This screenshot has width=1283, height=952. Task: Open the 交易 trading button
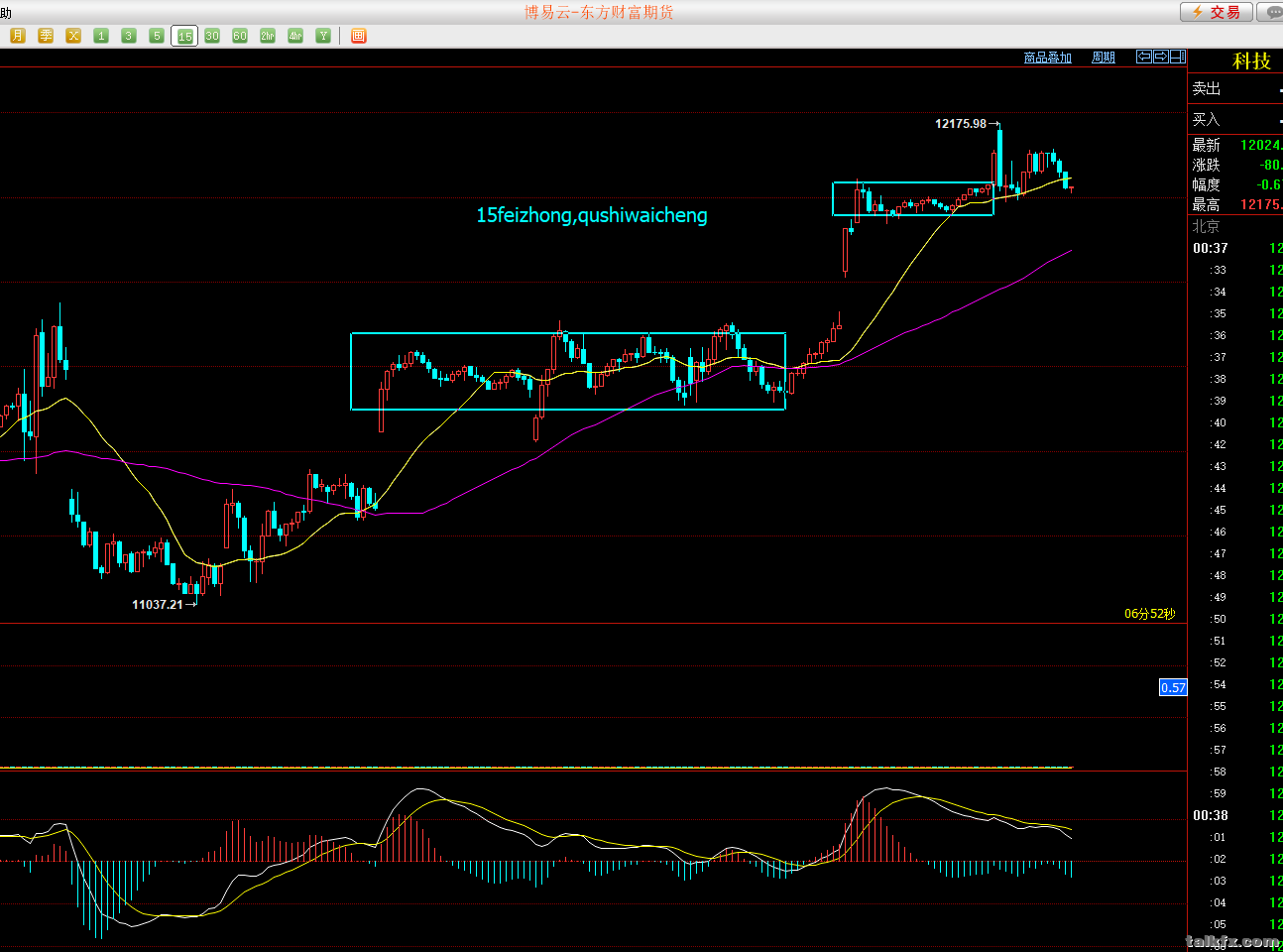click(x=1216, y=12)
